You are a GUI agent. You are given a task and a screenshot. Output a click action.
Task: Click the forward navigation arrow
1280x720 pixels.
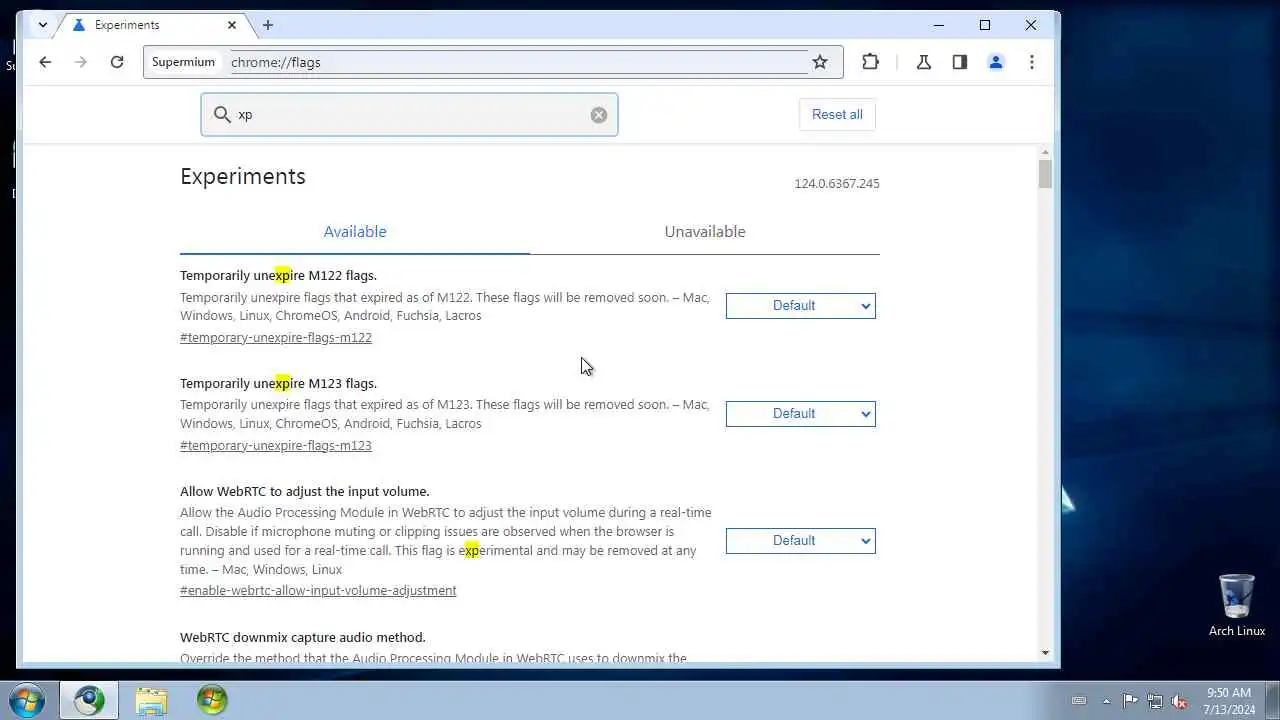click(x=81, y=62)
